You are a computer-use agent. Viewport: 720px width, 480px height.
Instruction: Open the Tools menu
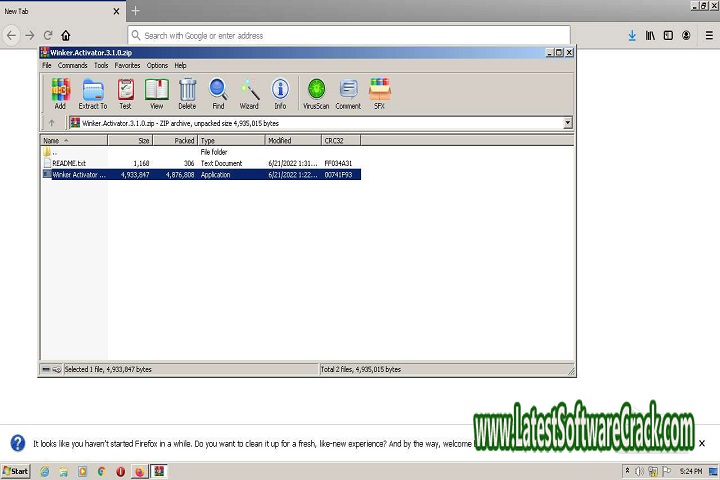click(x=101, y=65)
